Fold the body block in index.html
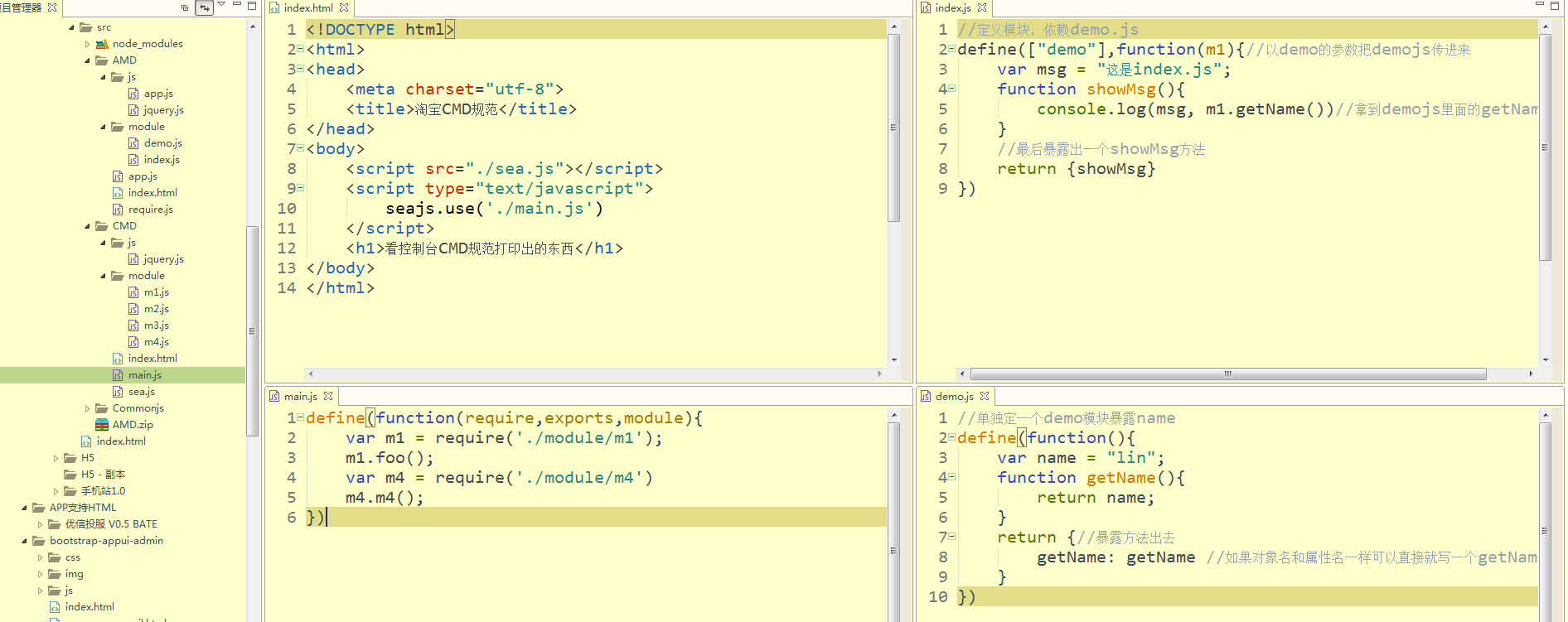This screenshot has height=622, width=1568. coord(300,148)
